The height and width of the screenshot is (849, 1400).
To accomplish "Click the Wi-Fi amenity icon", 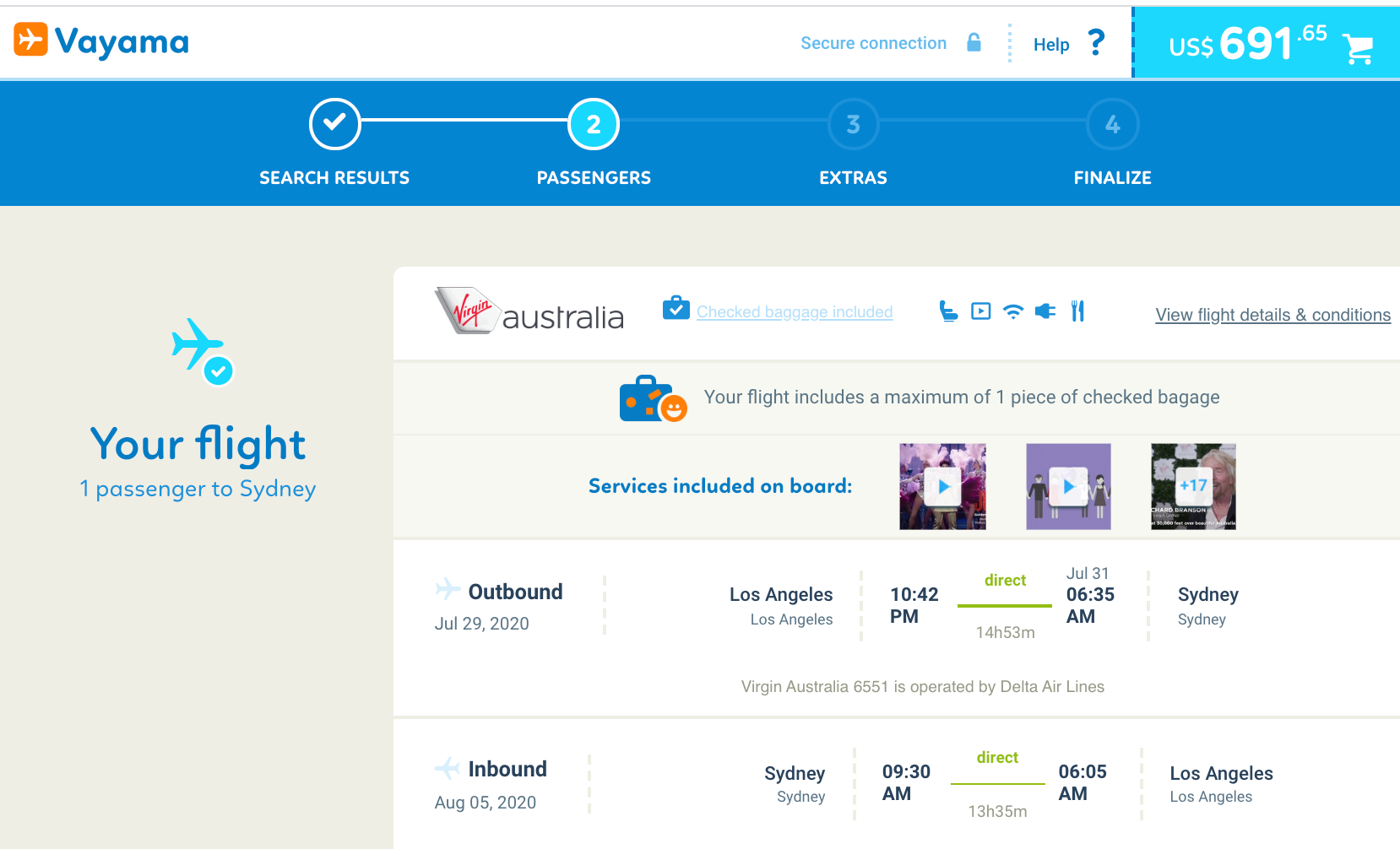I will pos(1012,311).
